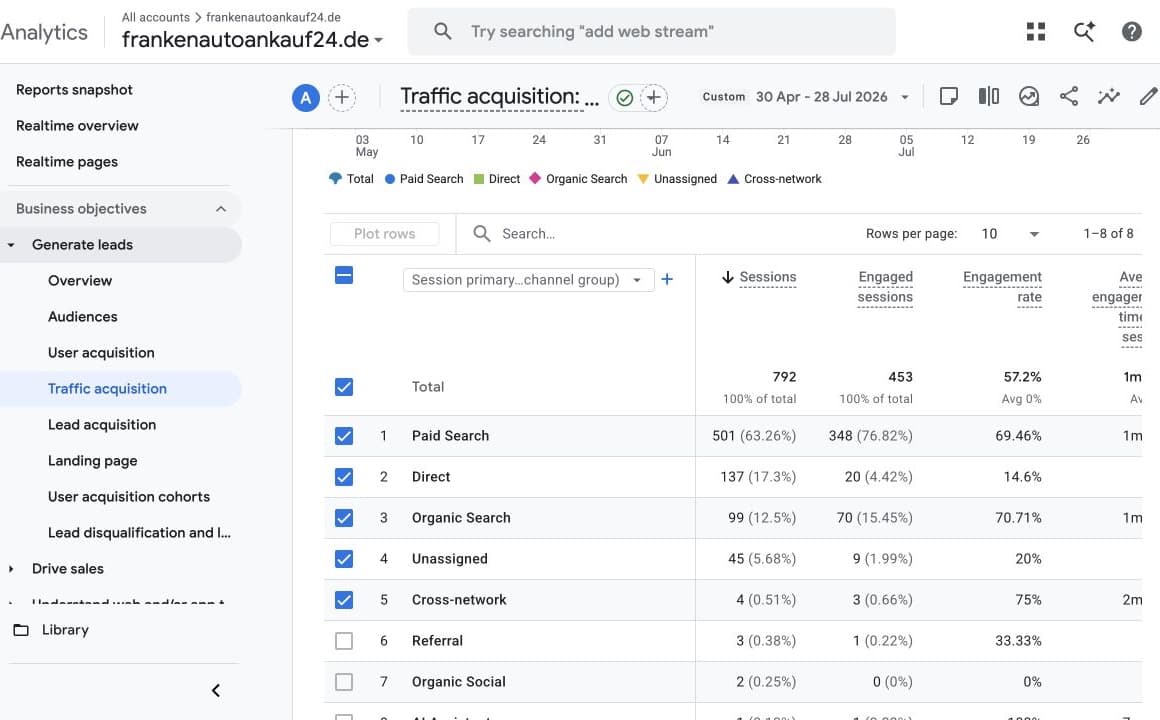The width and height of the screenshot is (1160, 720).
Task: Collapse the Business objectives section
Action: coord(220,209)
